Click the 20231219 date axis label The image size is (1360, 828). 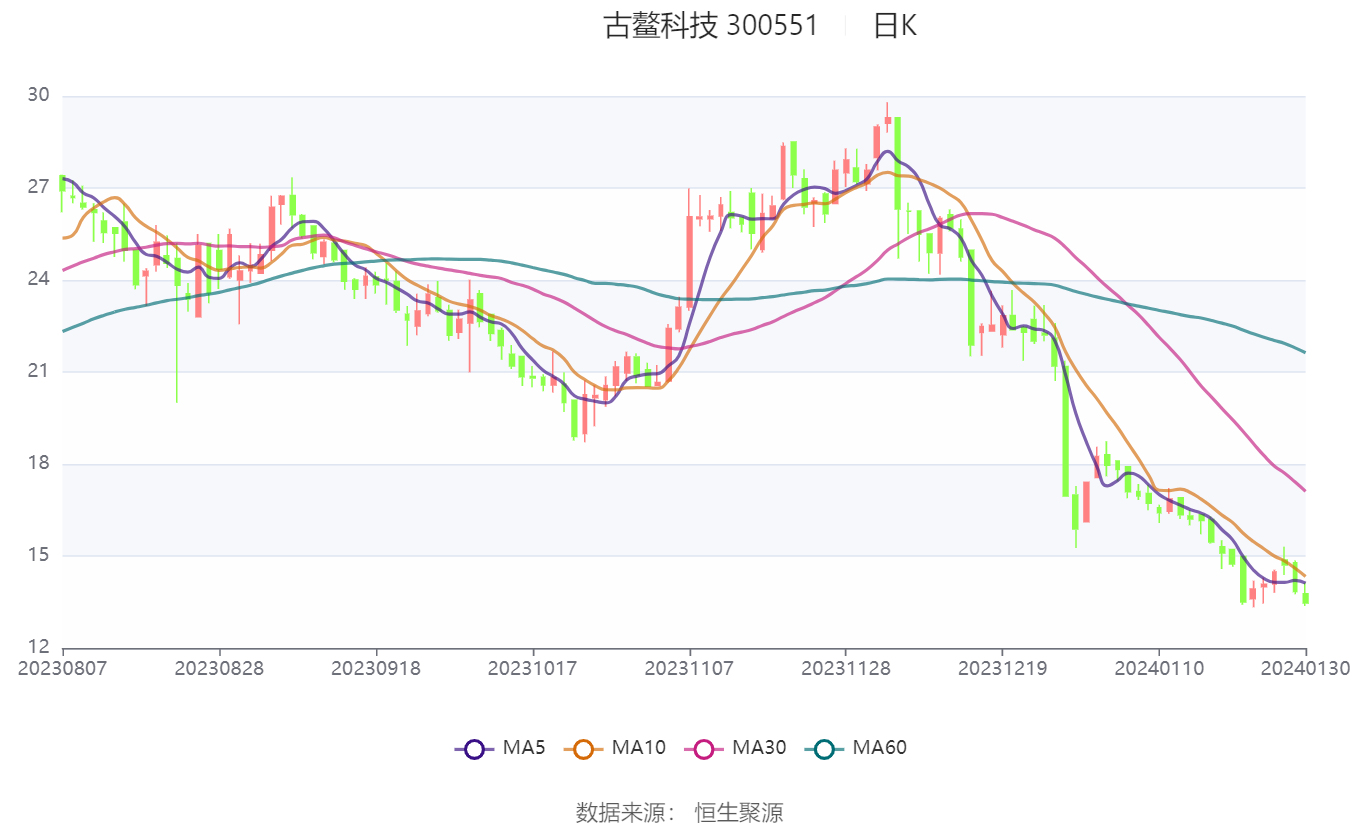1003,667
